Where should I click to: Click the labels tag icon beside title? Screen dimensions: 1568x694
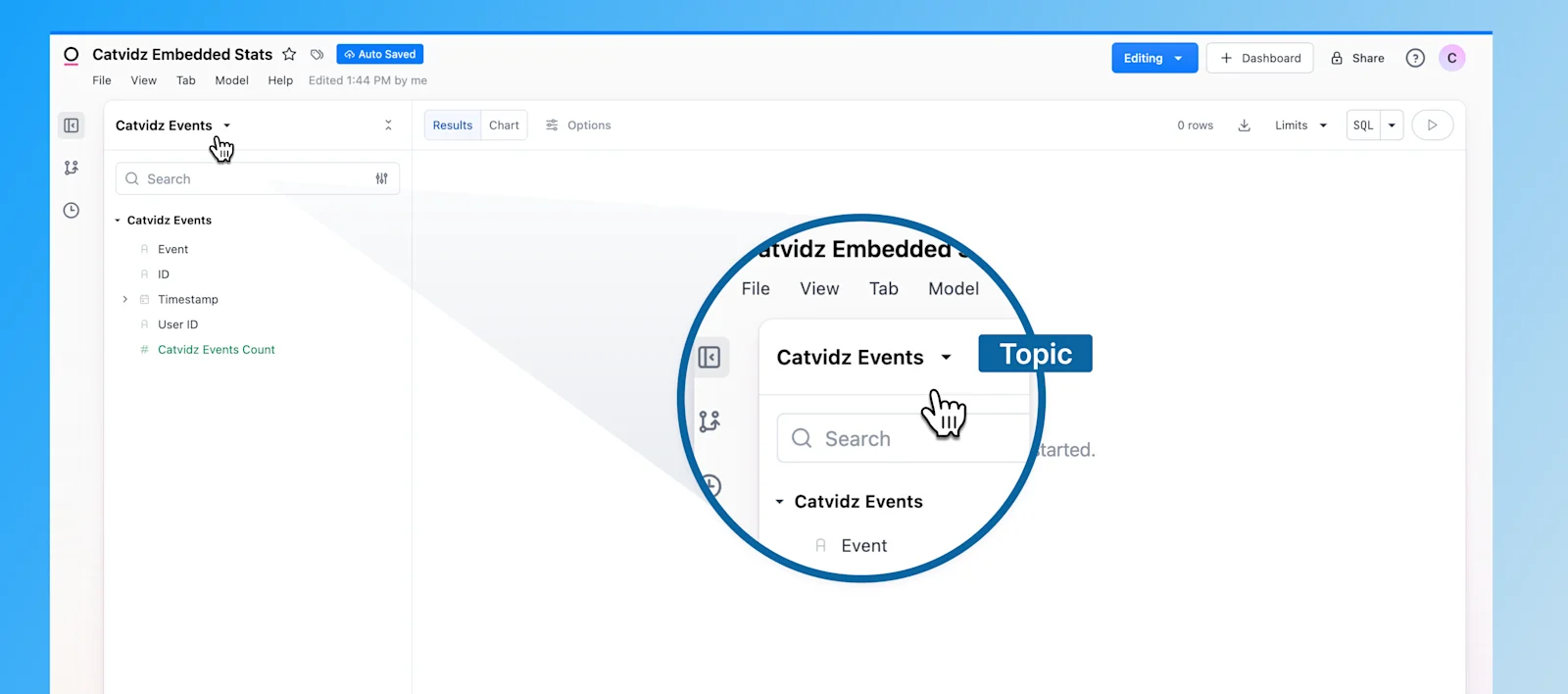317,55
